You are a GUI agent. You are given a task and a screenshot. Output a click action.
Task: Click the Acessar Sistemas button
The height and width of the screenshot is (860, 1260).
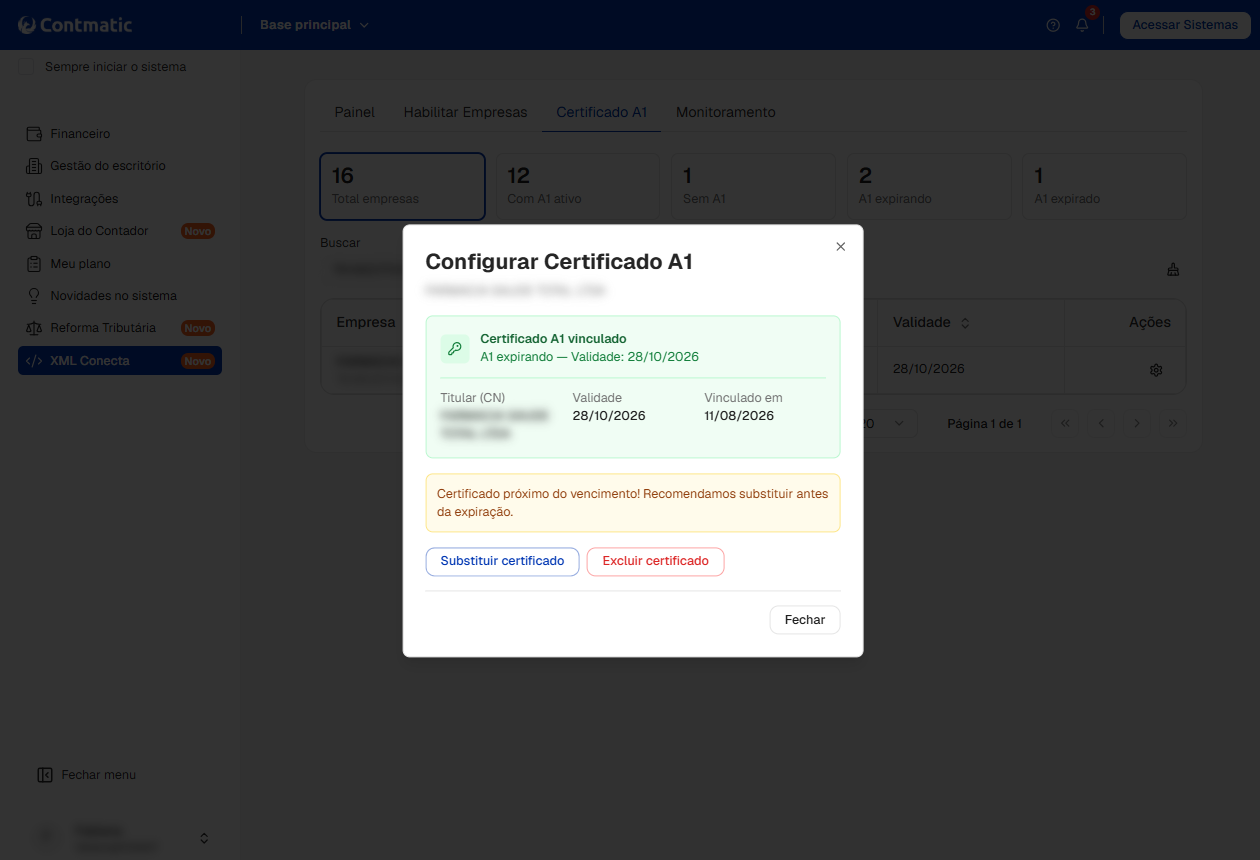[x=1185, y=25]
